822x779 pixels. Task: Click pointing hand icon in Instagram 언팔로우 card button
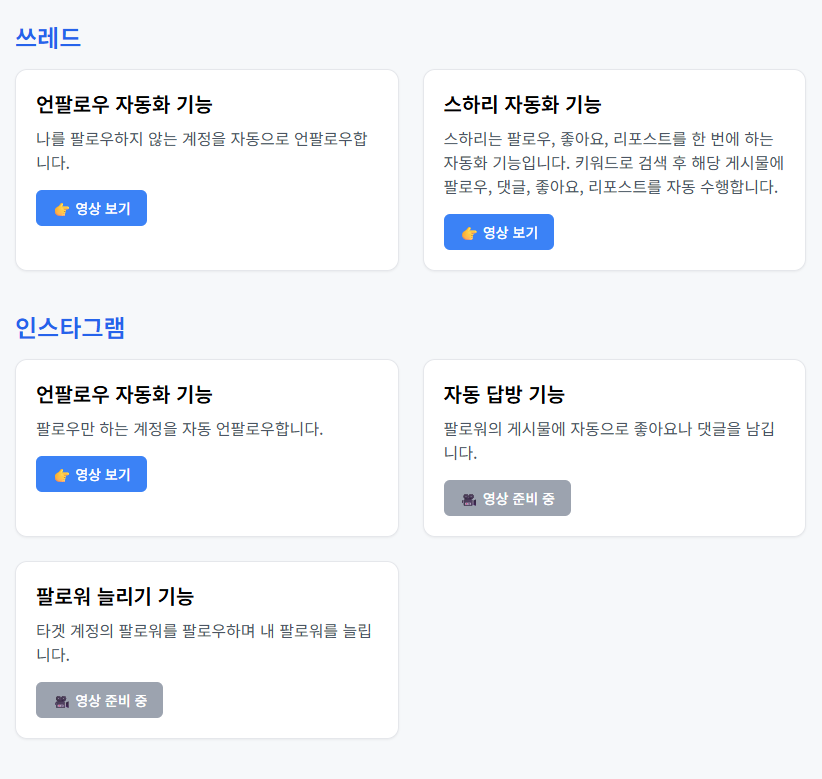coord(62,475)
